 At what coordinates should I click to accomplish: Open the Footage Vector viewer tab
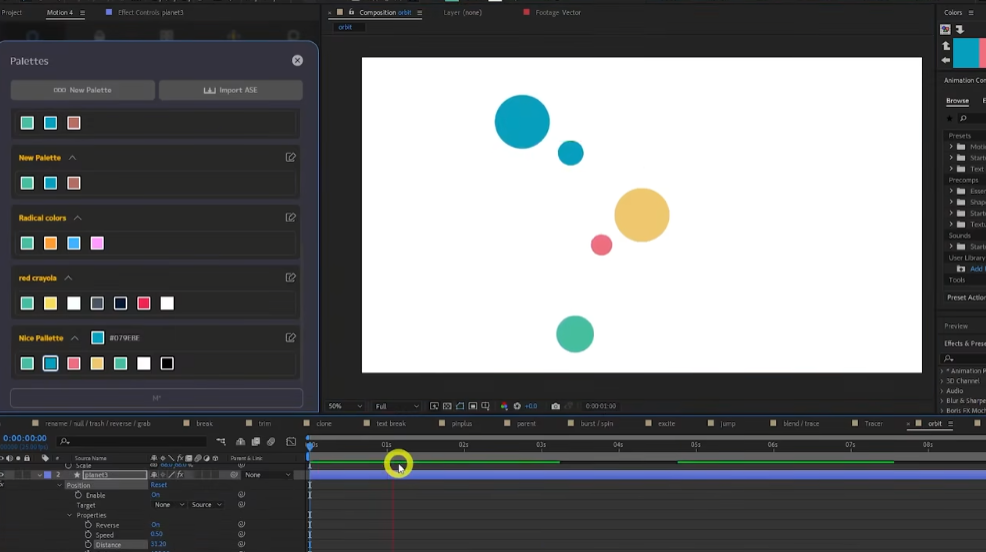click(558, 13)
